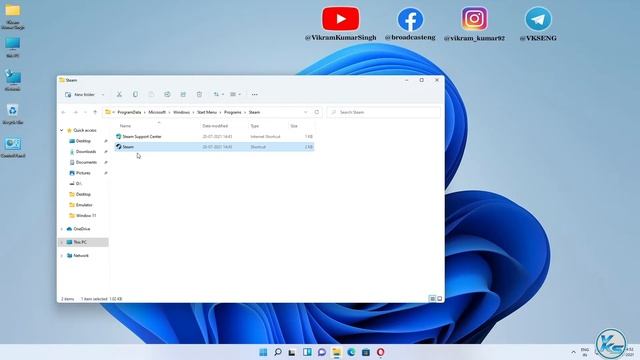Expand the Network tree node
The height and width of the screenshot is (360, 640).
click(x=62, y=256)
